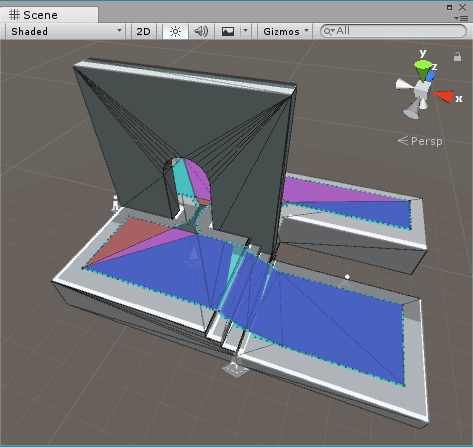Click the humanoid agent icon near wall
The image size is (473, 447).
115,203
